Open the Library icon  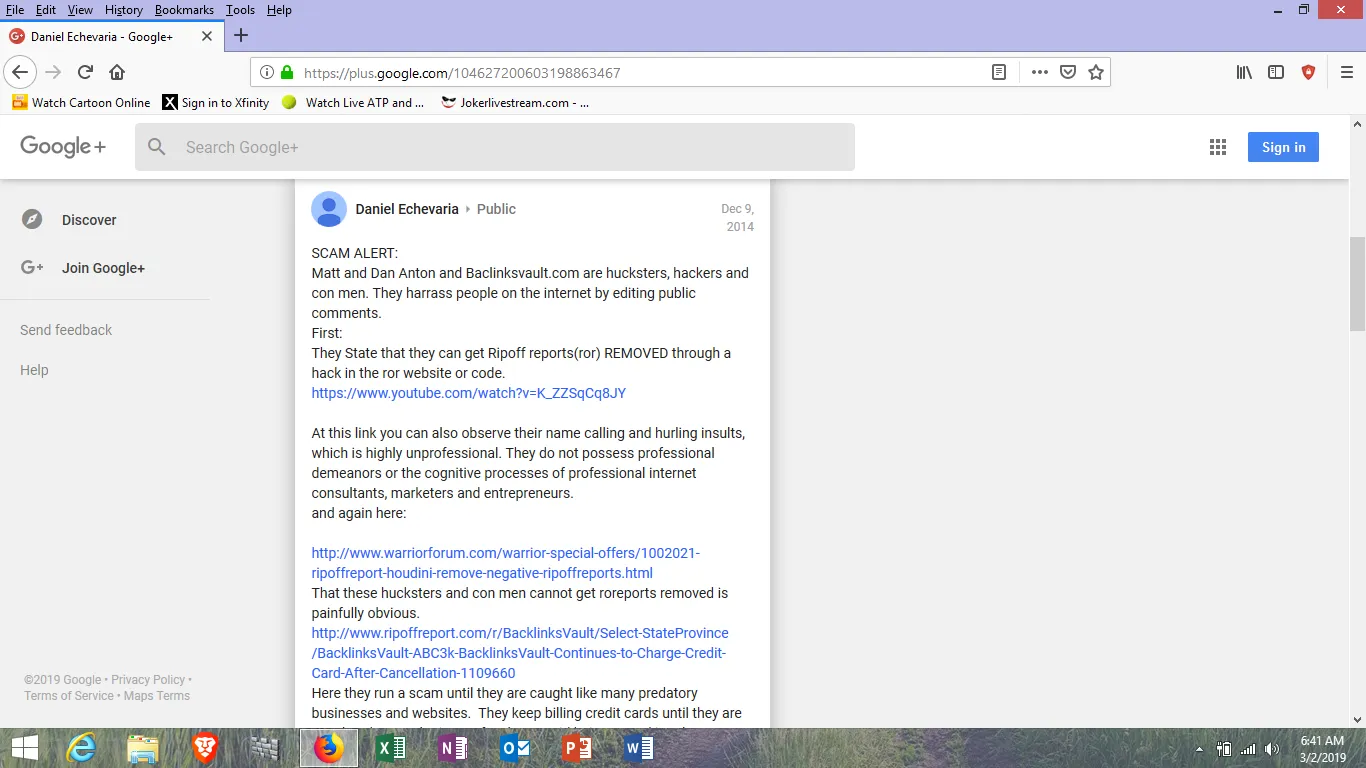click(1244, 72)
